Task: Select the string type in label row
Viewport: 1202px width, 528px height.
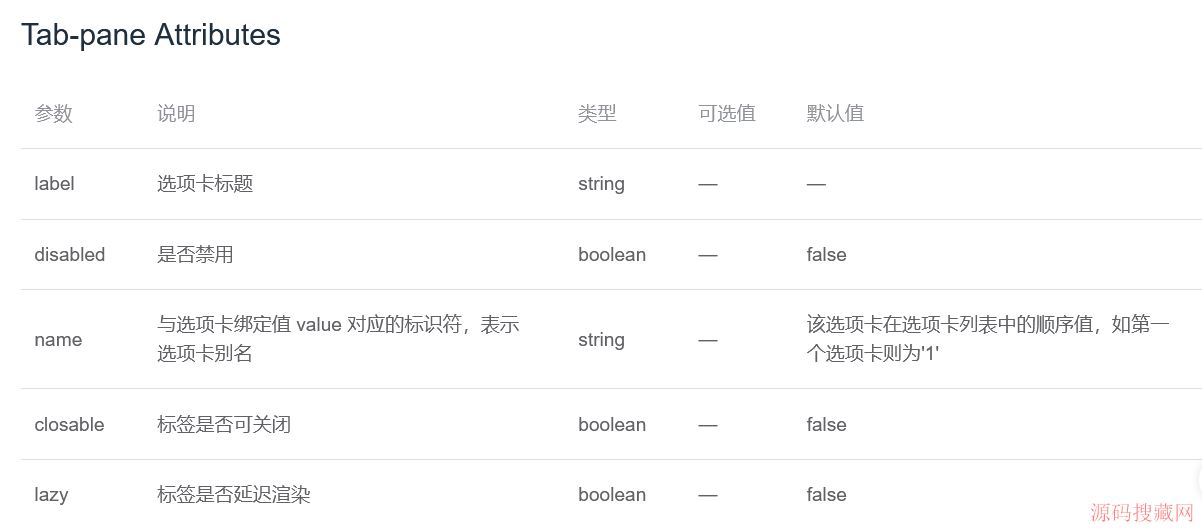Action: 601,184
